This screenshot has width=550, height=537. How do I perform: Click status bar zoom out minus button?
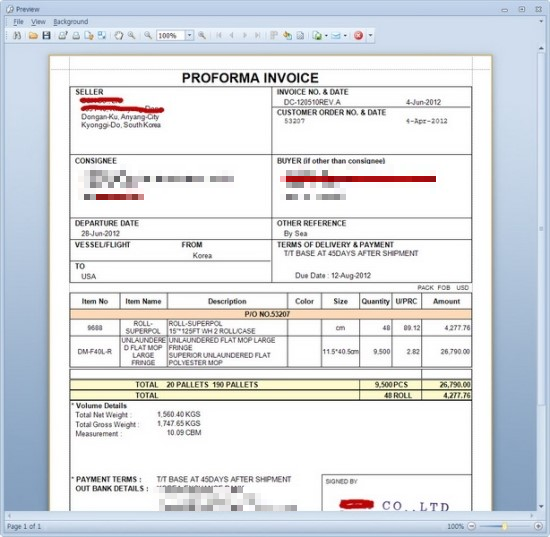click(x=472, y=526)
